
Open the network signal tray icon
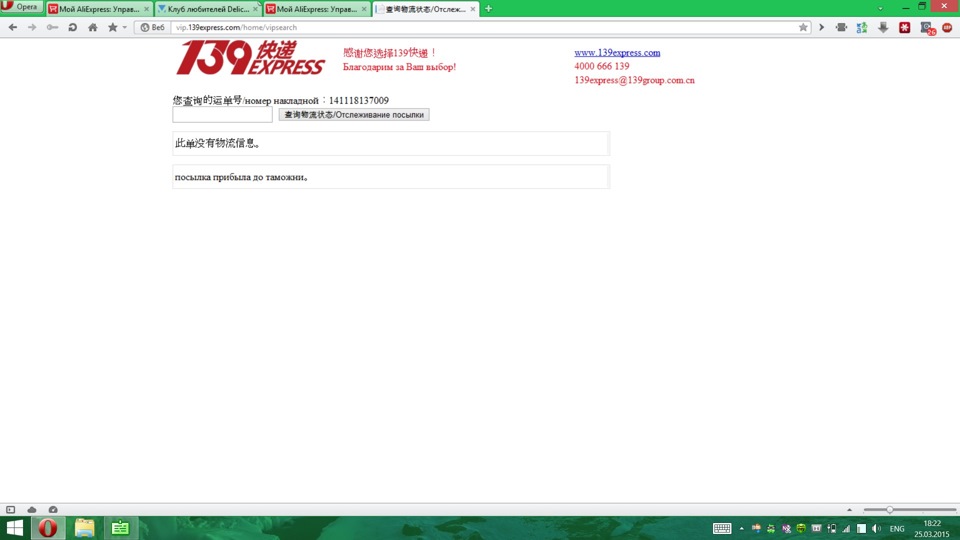tap(846, 528)
